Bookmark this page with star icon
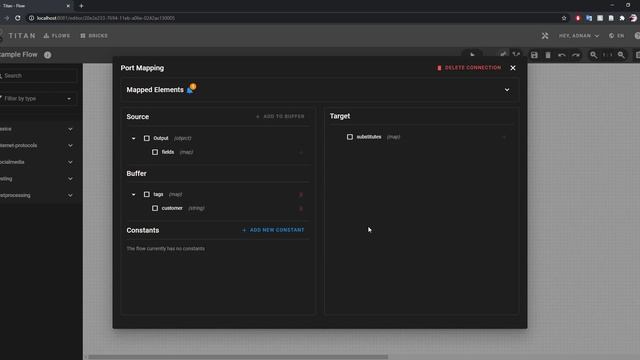This screenshot has width=640, height=360. tap(564, 18)
